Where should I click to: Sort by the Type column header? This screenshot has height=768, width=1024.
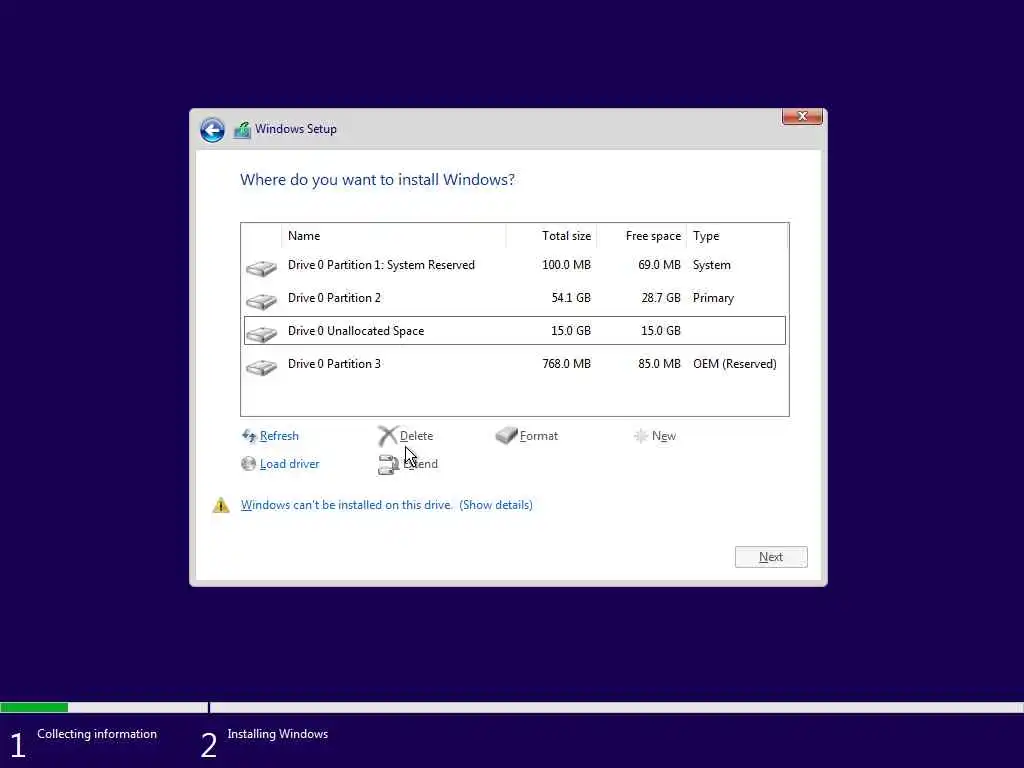click(x=737, y=236)
